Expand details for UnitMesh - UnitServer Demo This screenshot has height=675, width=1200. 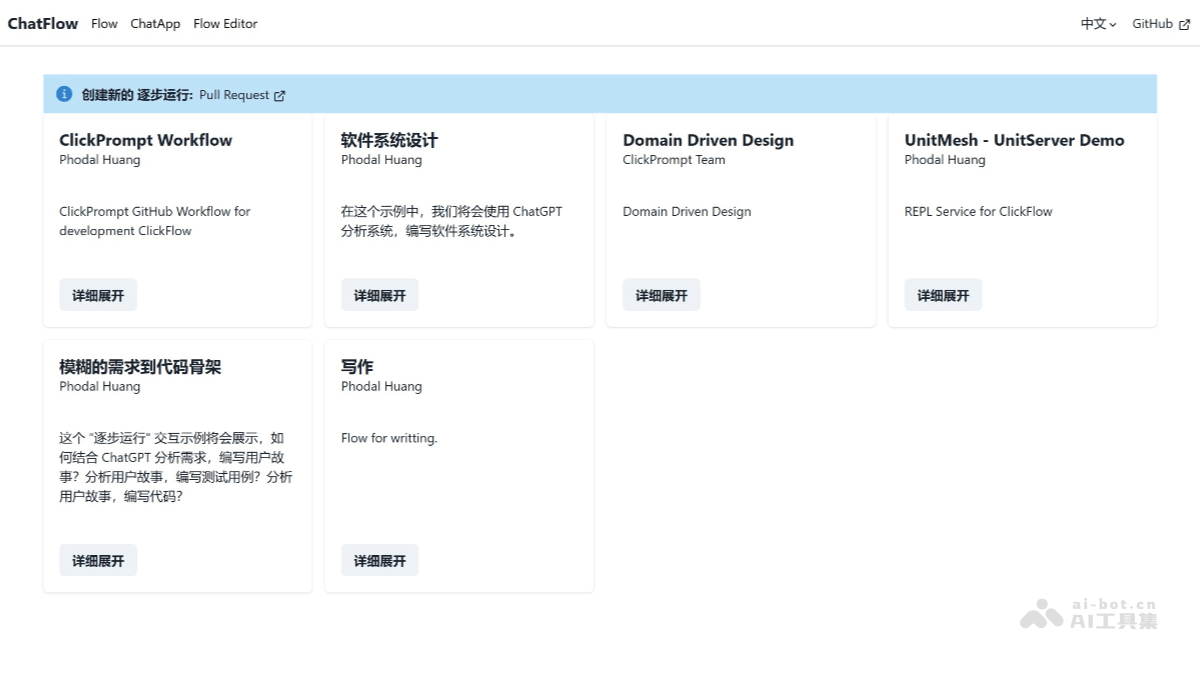click(x=943, y=295)
